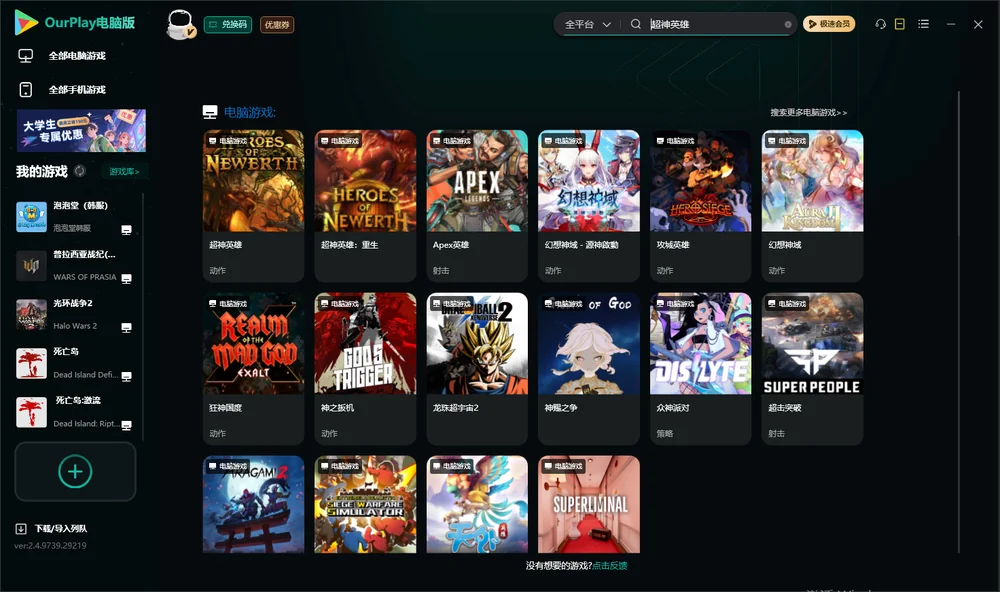
Task: Open the 极速会员 membership button
Action: [x=829, y=24]
